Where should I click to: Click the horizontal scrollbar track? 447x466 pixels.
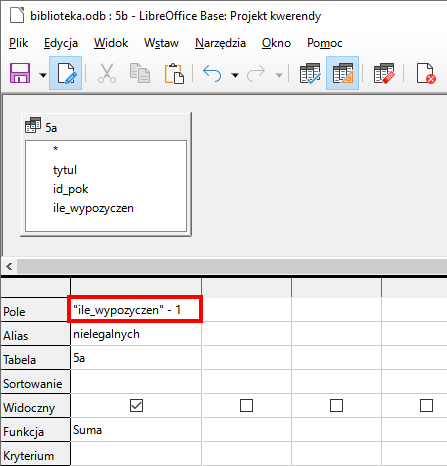point(232,266)
